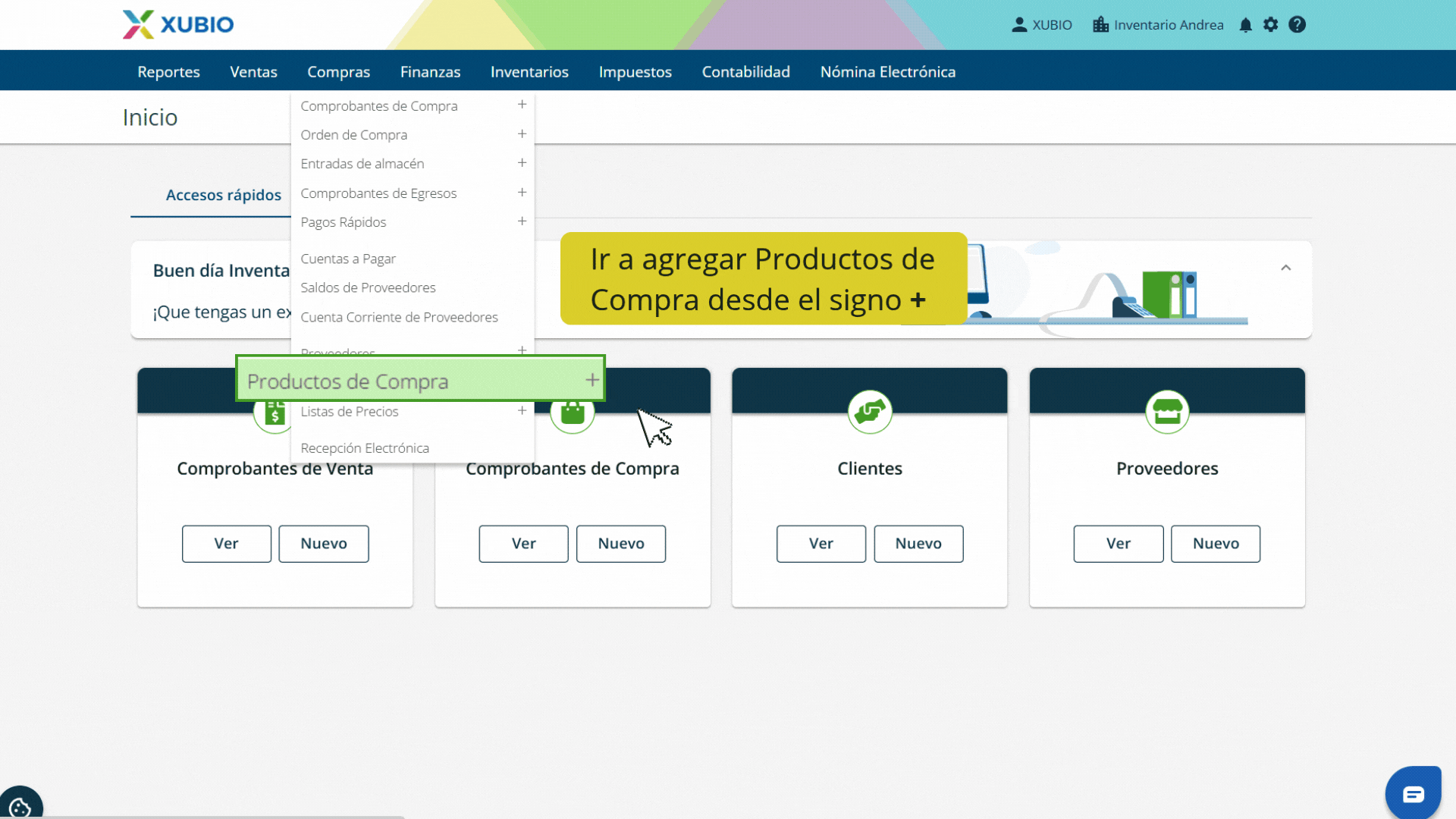Screen dimensions: 1456x819
Task: Collapse the greeting banner with chevron
Action: tap(1286, 268)
